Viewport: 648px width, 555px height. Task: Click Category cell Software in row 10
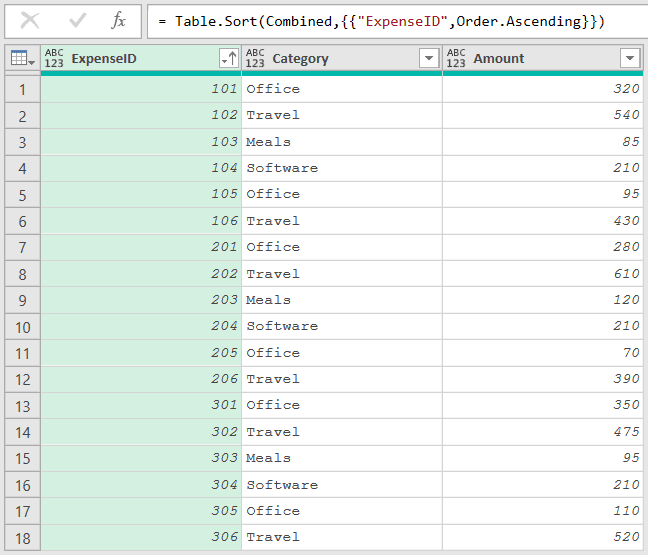[342, 326]
